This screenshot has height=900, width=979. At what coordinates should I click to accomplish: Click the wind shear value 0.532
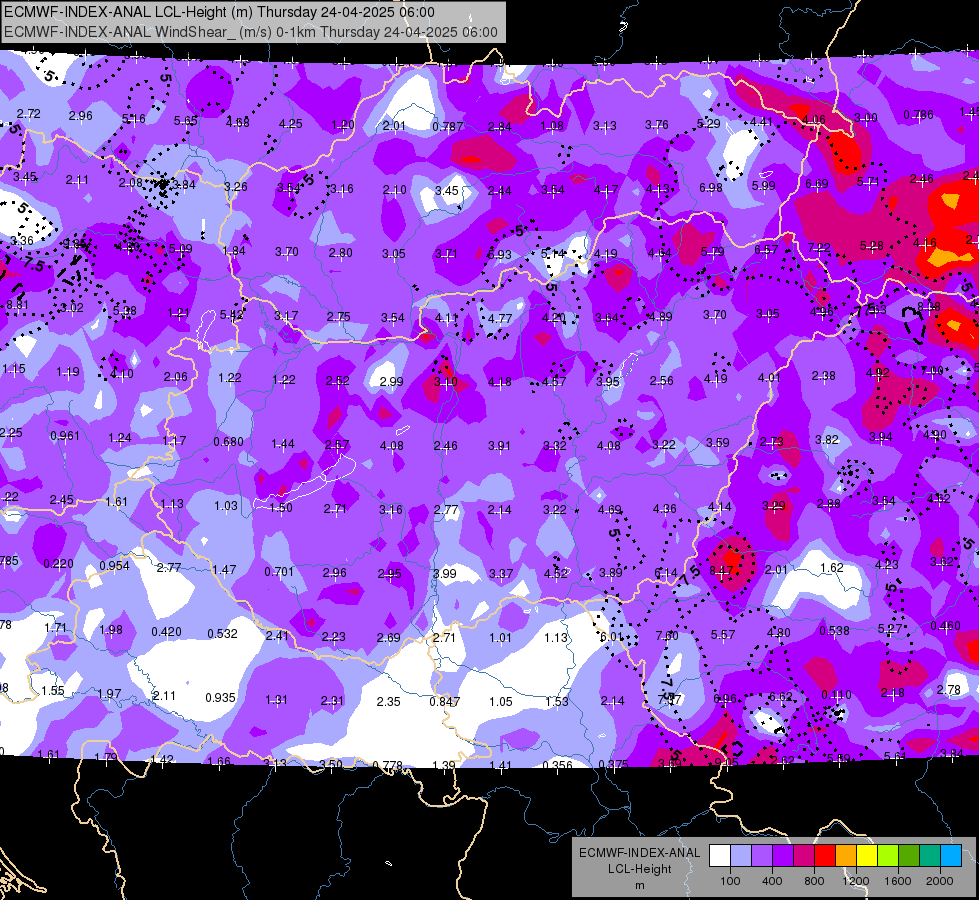point(222,633)
